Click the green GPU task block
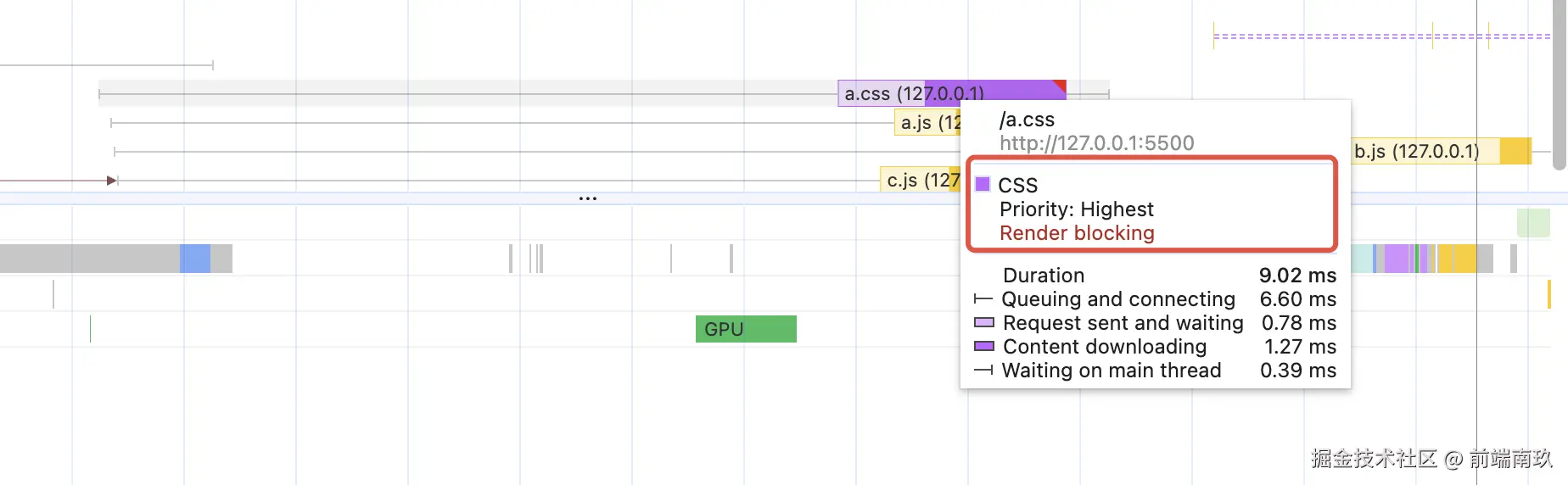 click(x=746, y=329)
